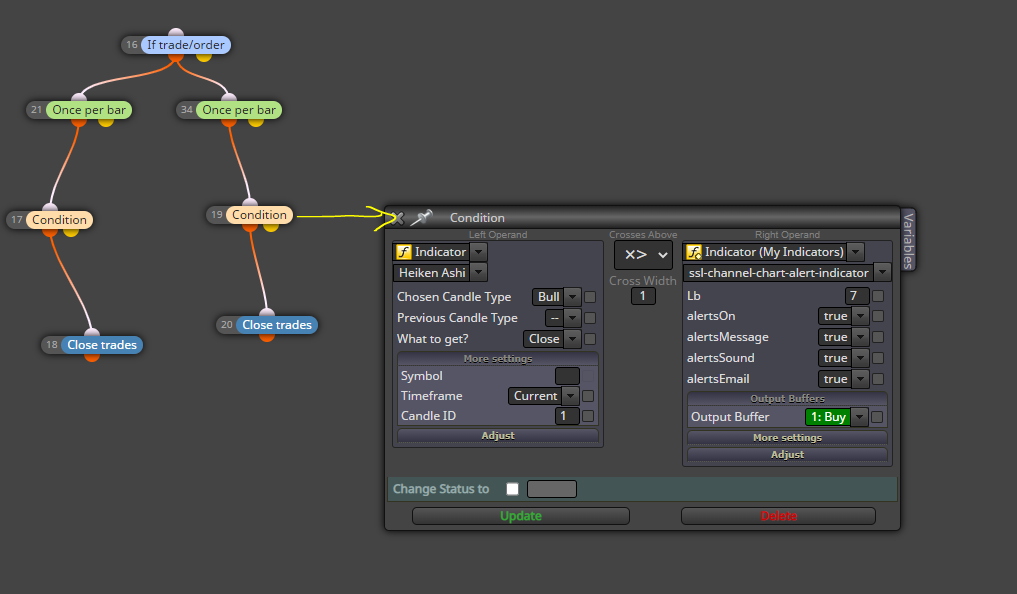Click the My Indicators function icon
This screenshot has width=1017, height=594.
coord(694,252)
